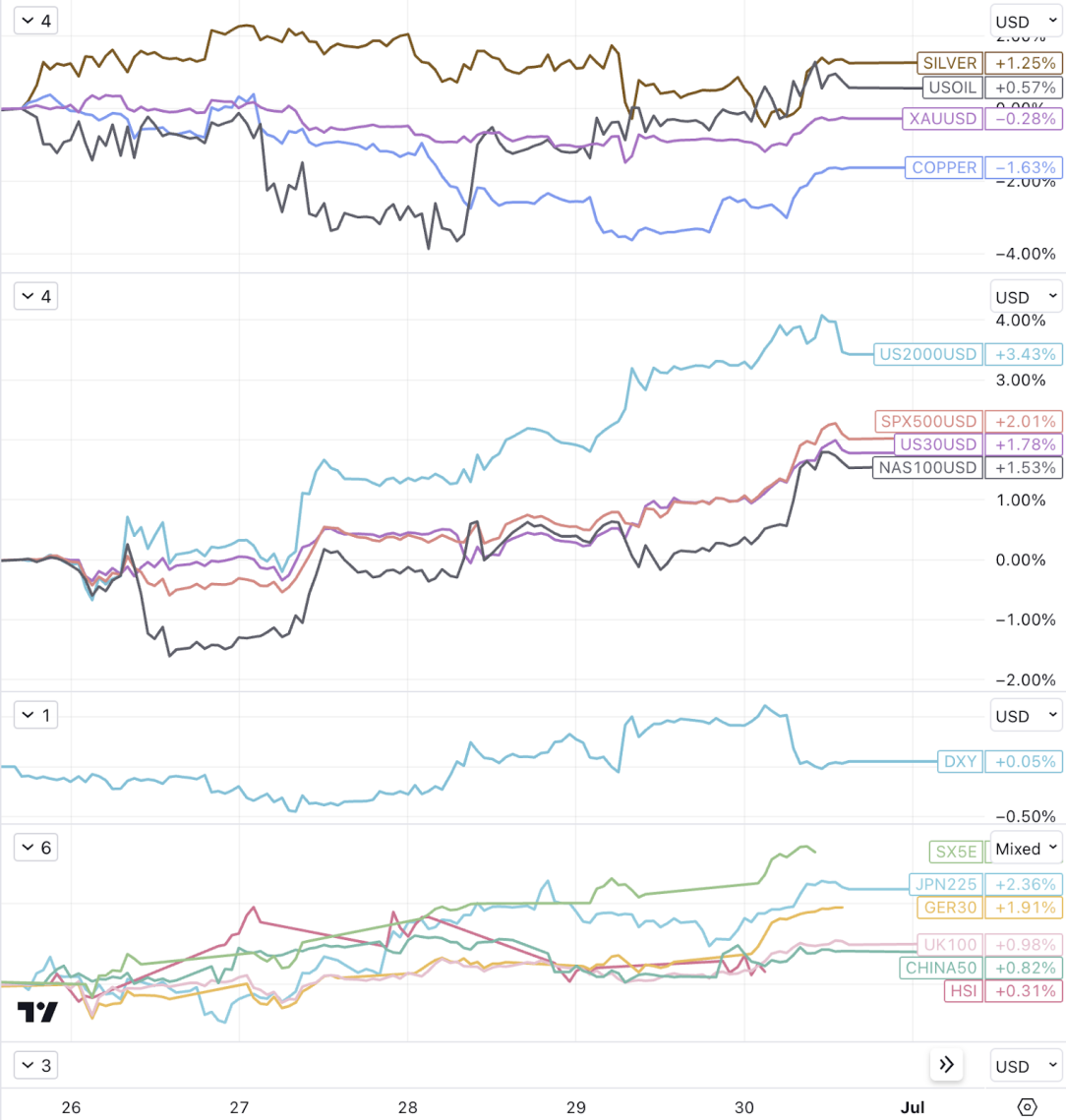Open USD dropdown in the DXY pane

1026,716
